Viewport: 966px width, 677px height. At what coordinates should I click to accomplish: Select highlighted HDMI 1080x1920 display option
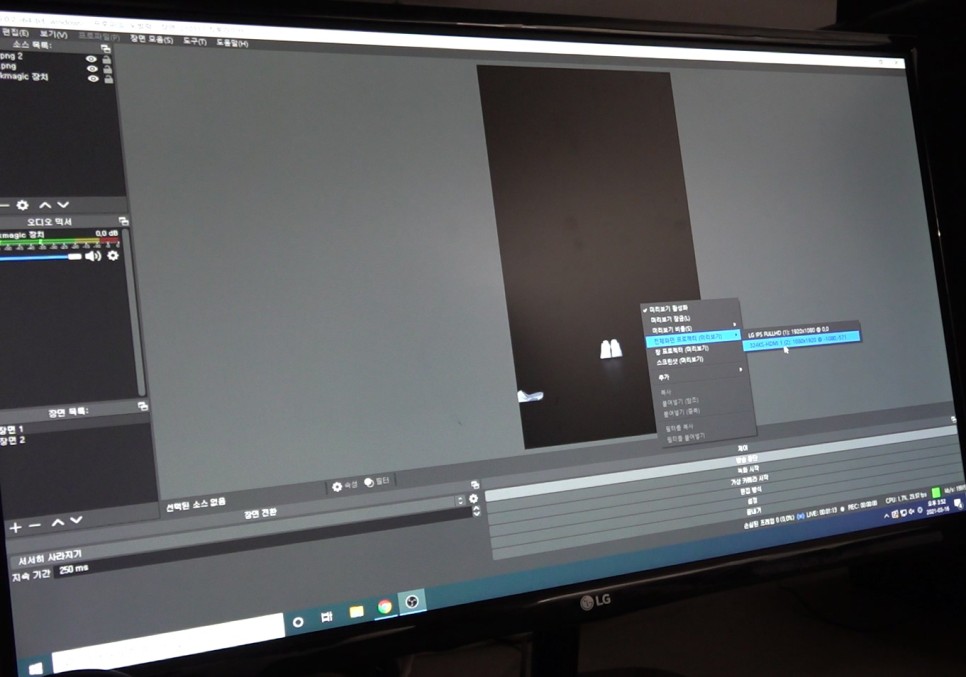click(802, 341)
